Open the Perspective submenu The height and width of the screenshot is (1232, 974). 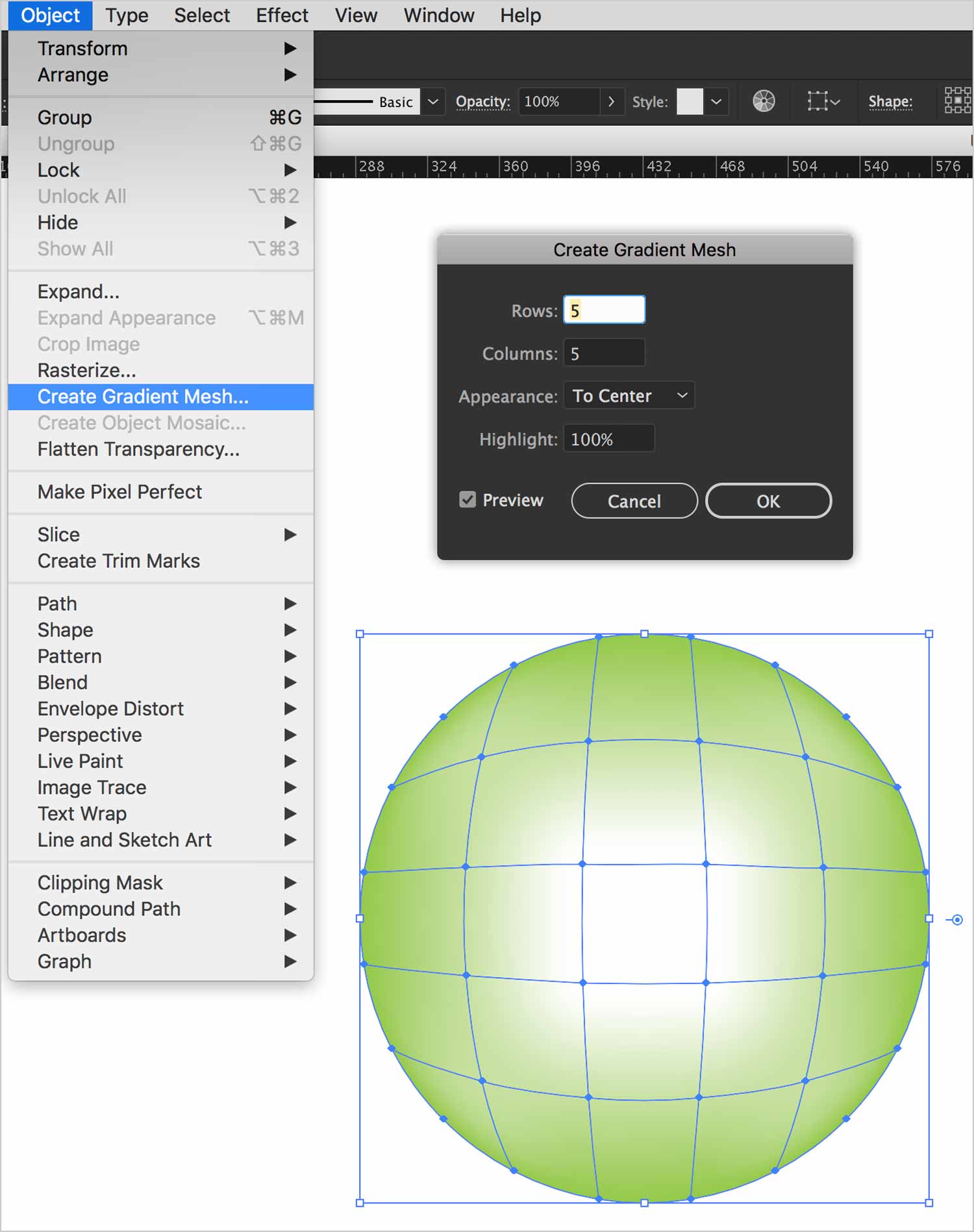click(x=161, y=735)
